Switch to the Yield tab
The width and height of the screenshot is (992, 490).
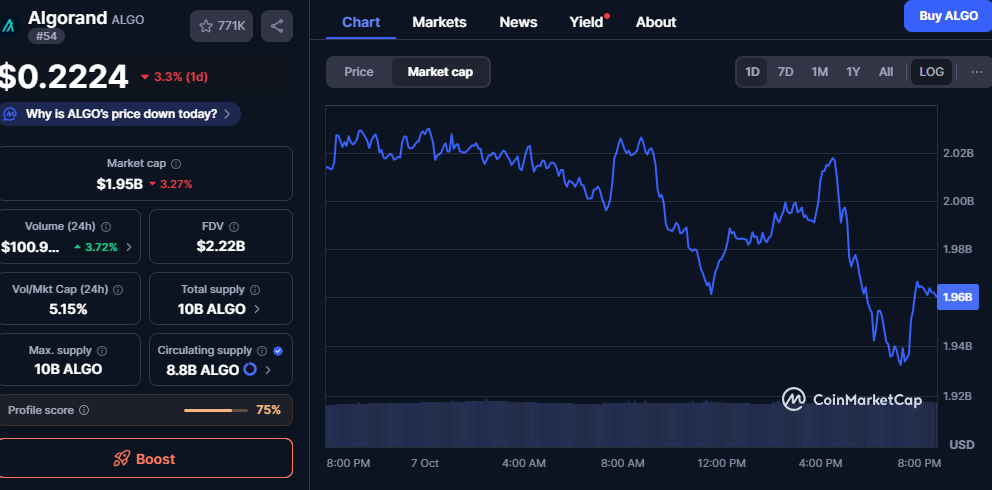tap(587, 22)
